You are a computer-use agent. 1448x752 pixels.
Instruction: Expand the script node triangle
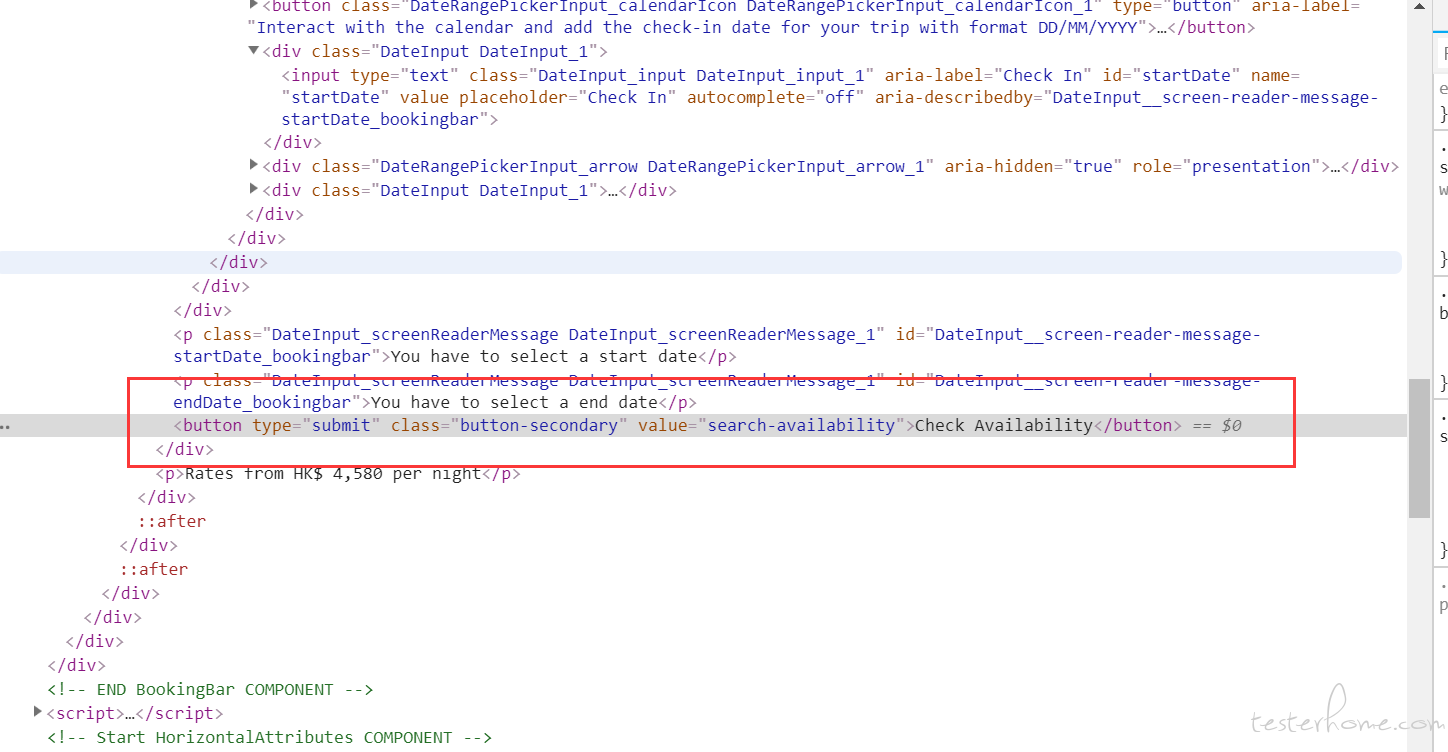point(38,713)
